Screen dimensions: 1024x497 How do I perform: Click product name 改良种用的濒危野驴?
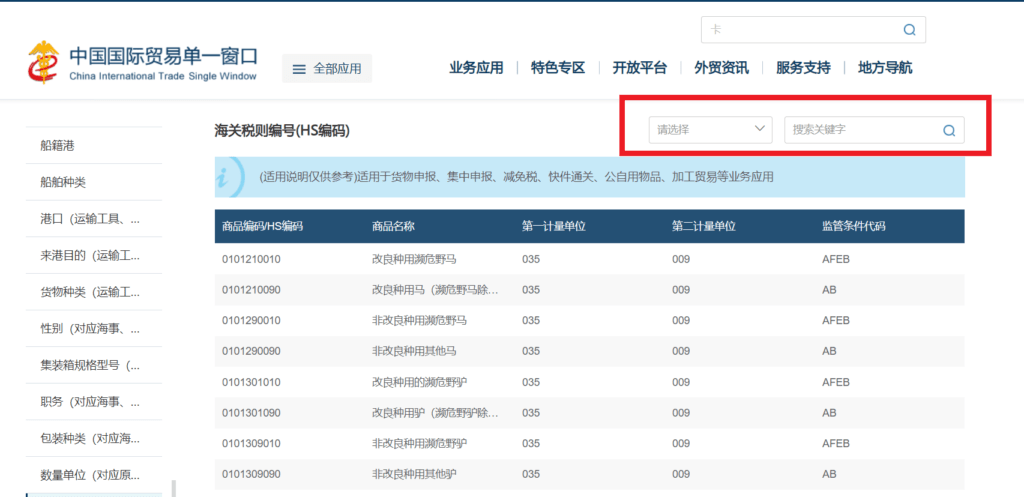pyautogui.click(x=419, y=382)
